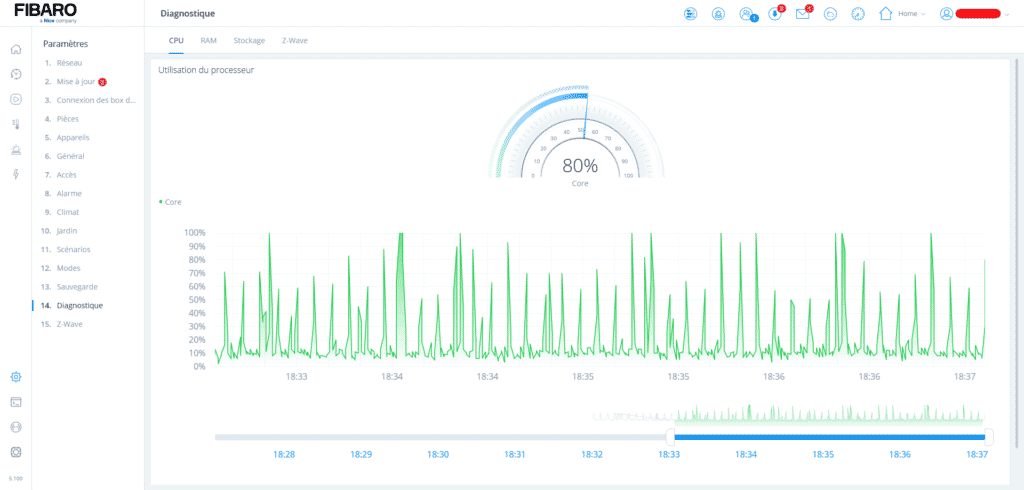Click the red badge next to Mise à jour

pyautogui.click(x=103, y=82)
